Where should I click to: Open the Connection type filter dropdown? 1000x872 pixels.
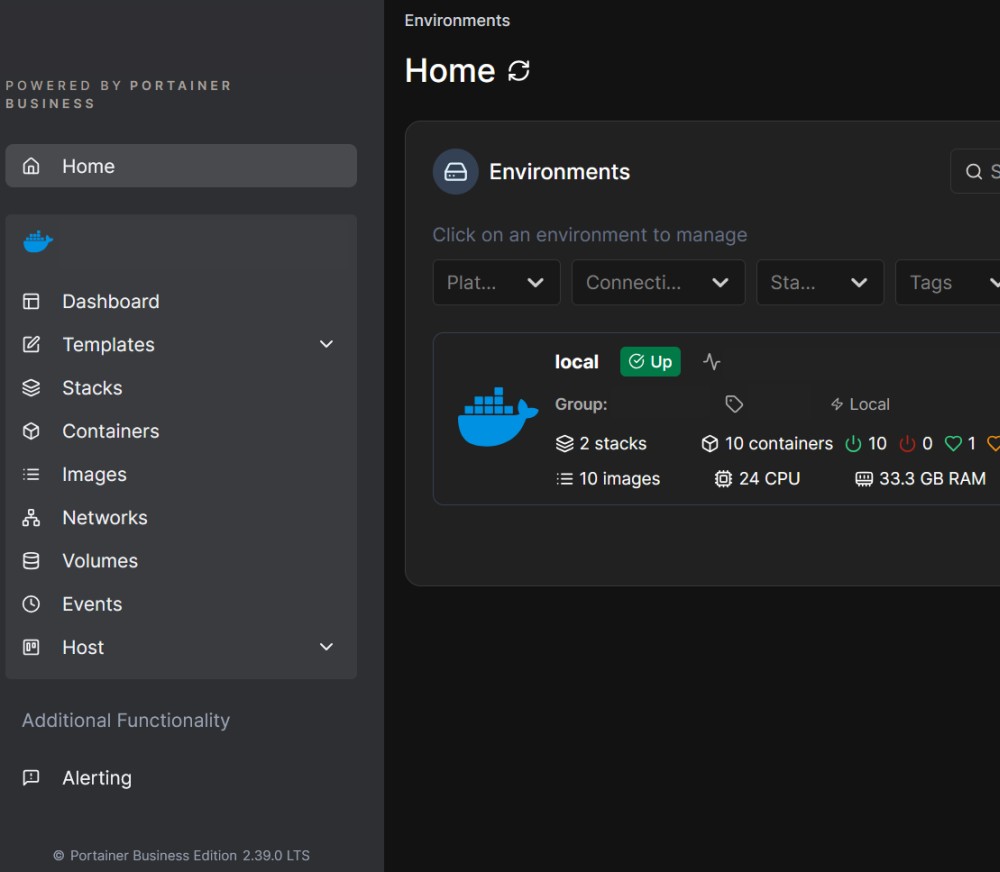pyautogui.click(x=657, y=283)
